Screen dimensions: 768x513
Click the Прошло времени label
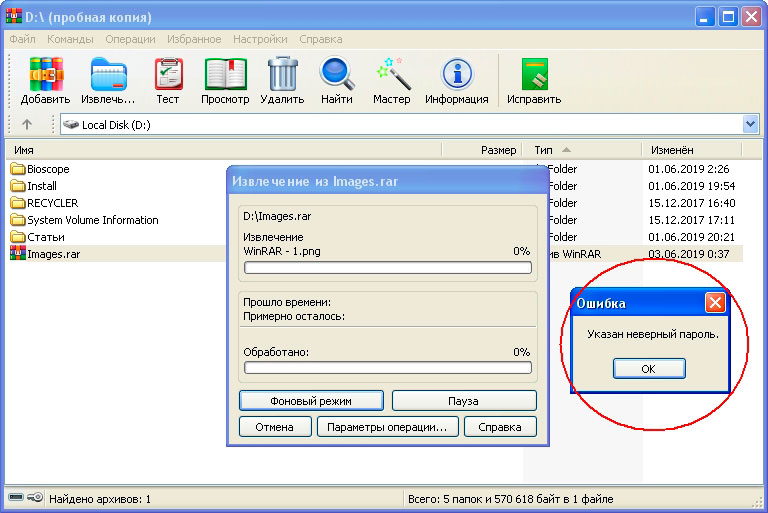[x=287, y=302]
